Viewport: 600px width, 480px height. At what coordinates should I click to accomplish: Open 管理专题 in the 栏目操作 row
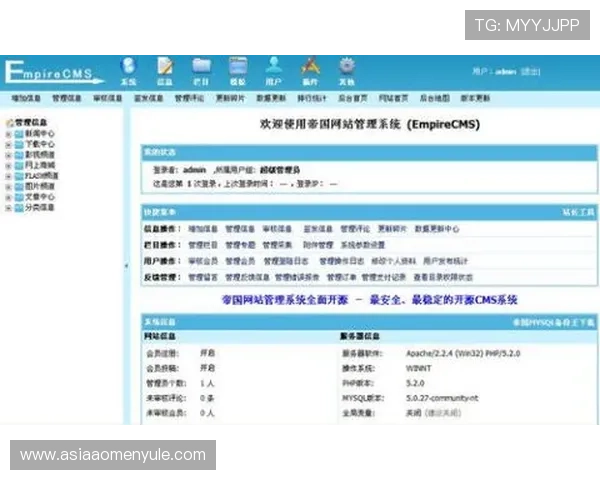pyautogui.click(x=240, y=245)
